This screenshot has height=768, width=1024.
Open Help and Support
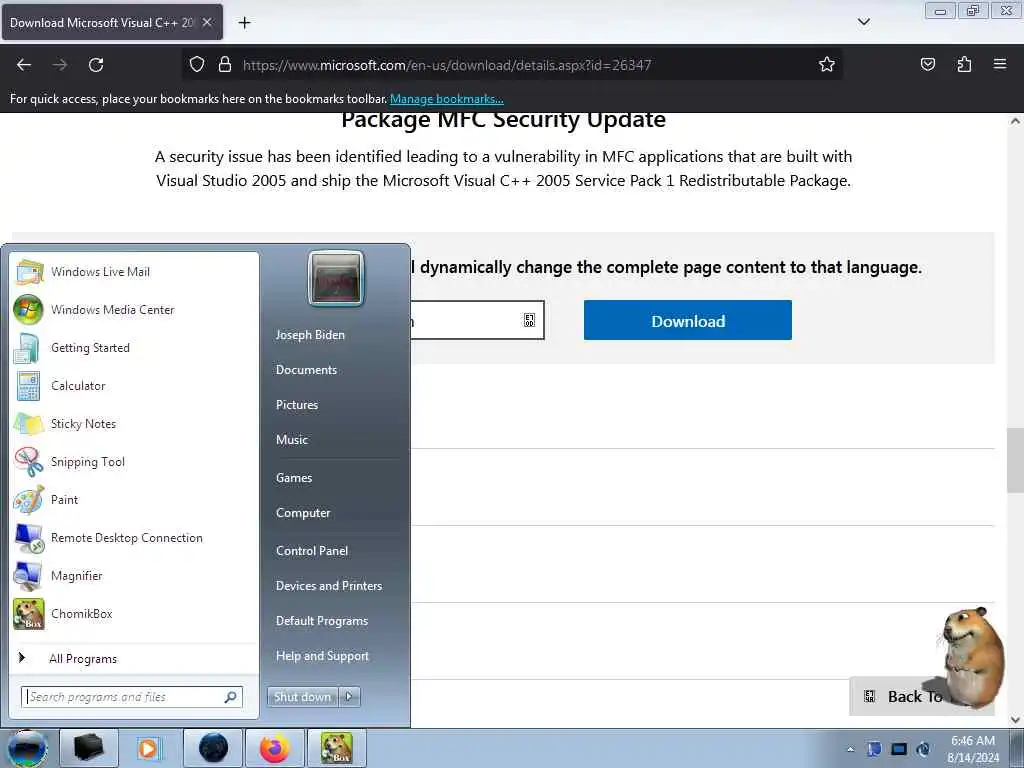click(x=322, y=656)
